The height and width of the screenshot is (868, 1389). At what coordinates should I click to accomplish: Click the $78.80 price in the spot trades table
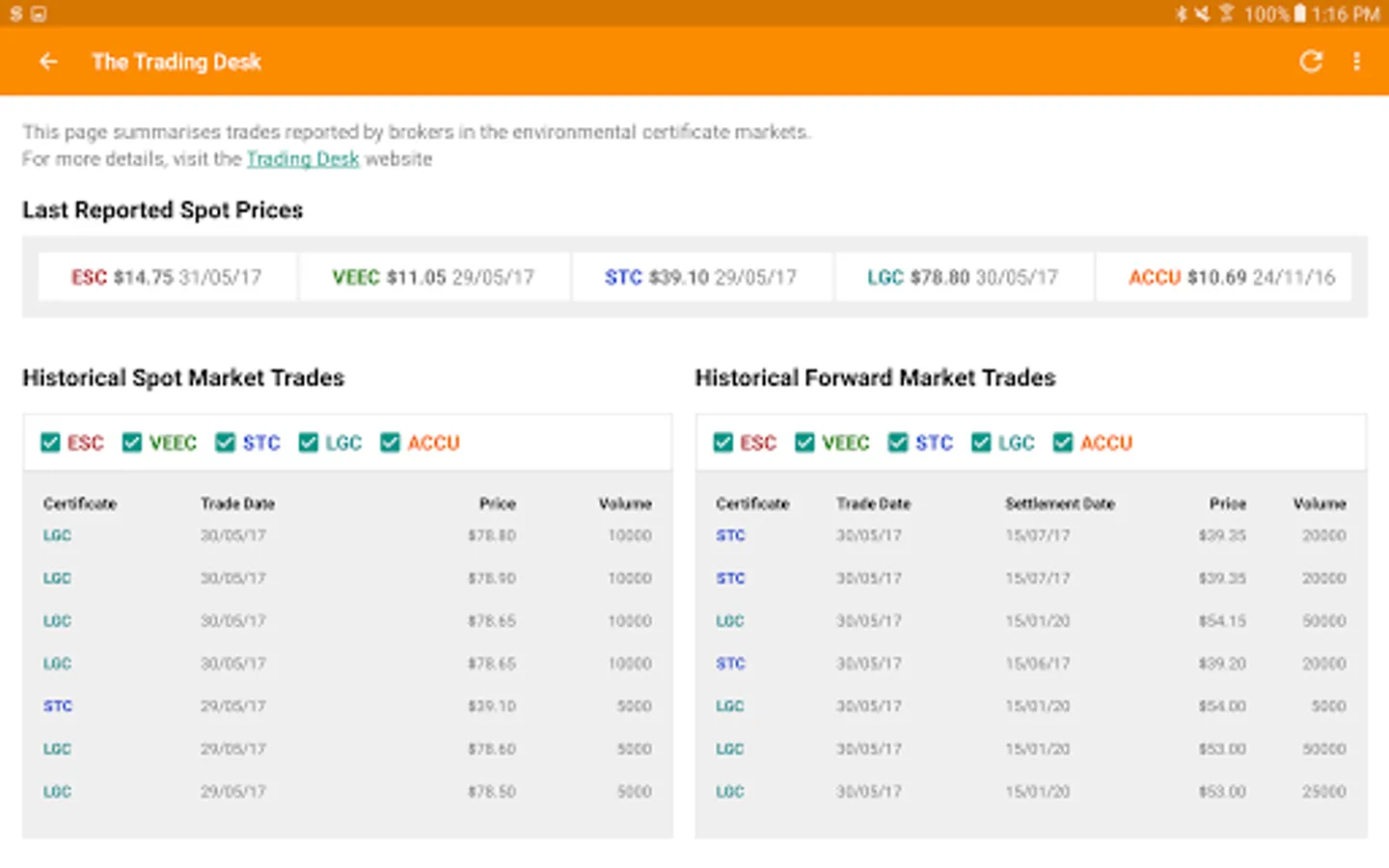pyautogui.click(x=492, y=535)
